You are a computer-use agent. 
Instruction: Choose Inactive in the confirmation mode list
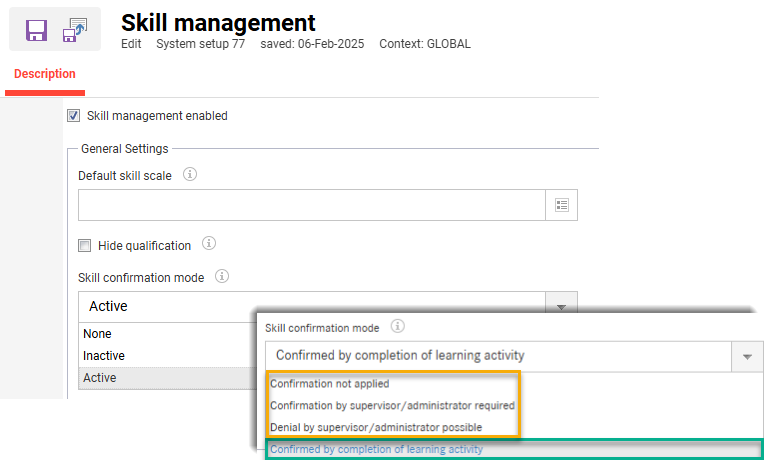[104, 356]
